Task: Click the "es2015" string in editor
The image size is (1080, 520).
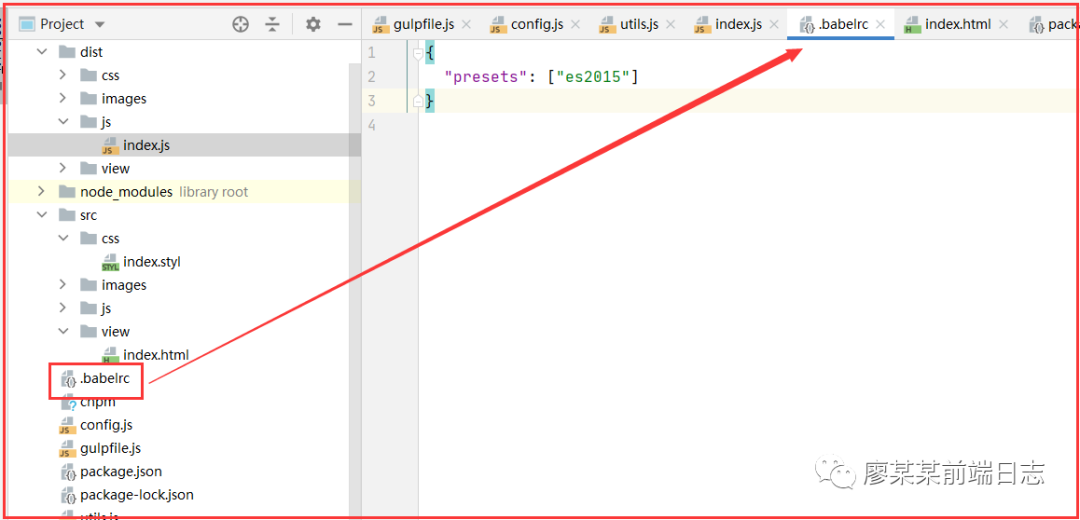Action: coord(593,76)
